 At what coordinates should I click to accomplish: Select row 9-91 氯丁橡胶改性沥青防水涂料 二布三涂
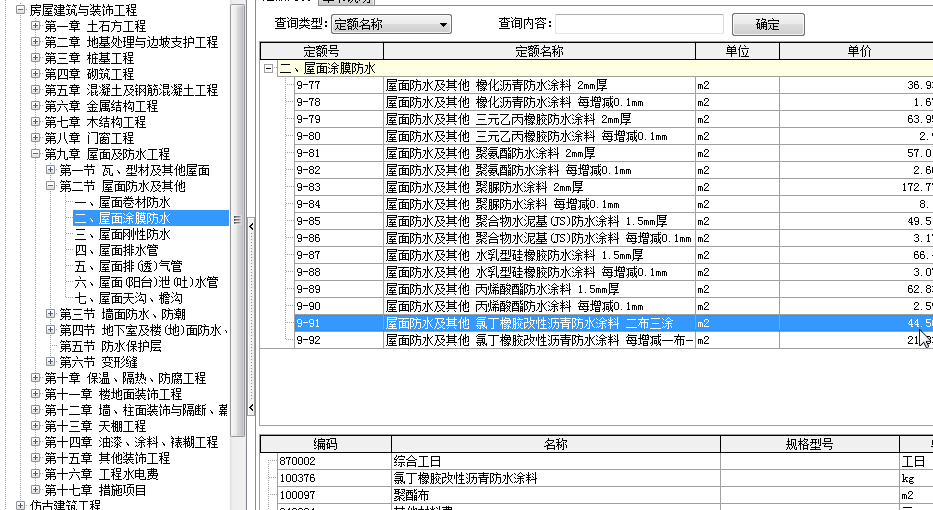click(614, 323)
